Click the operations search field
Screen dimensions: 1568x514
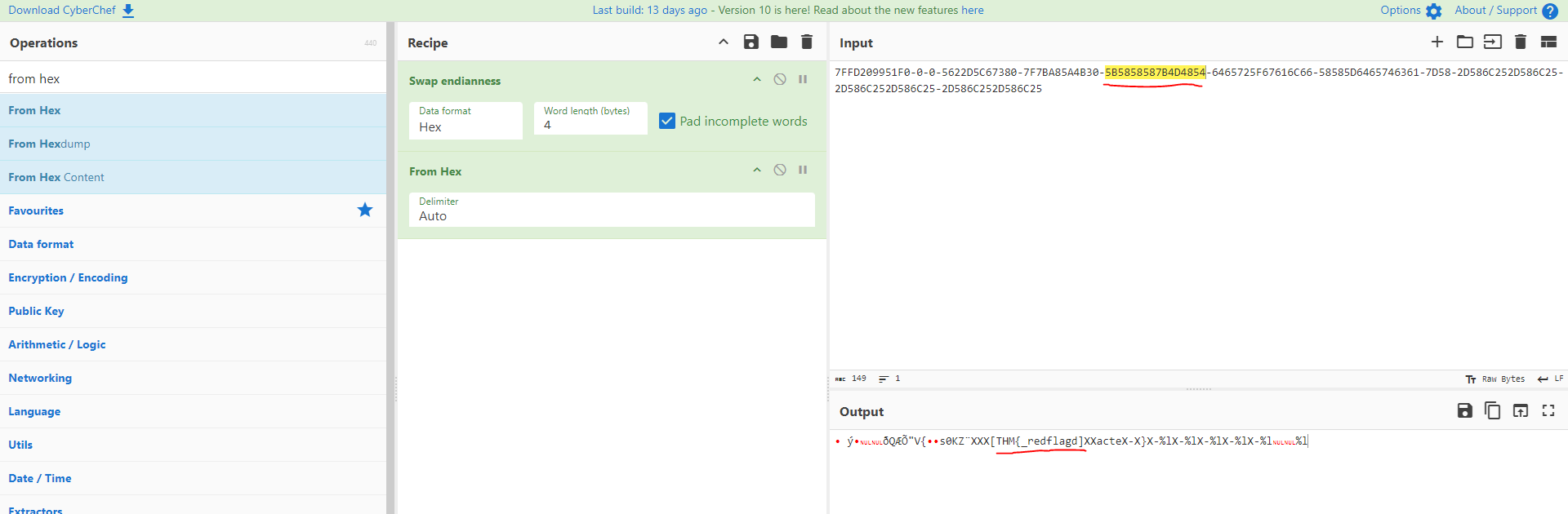pos(193,78)
